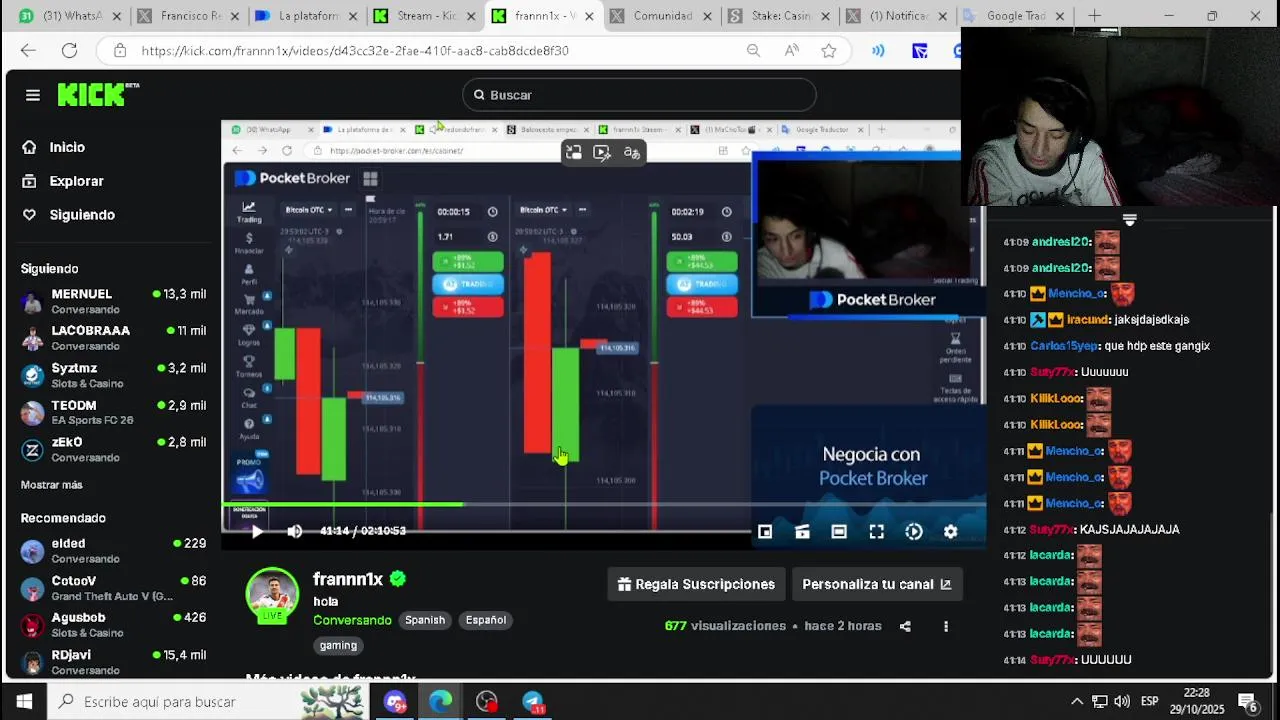Open the Windows Start menu

tap(24, 702)
